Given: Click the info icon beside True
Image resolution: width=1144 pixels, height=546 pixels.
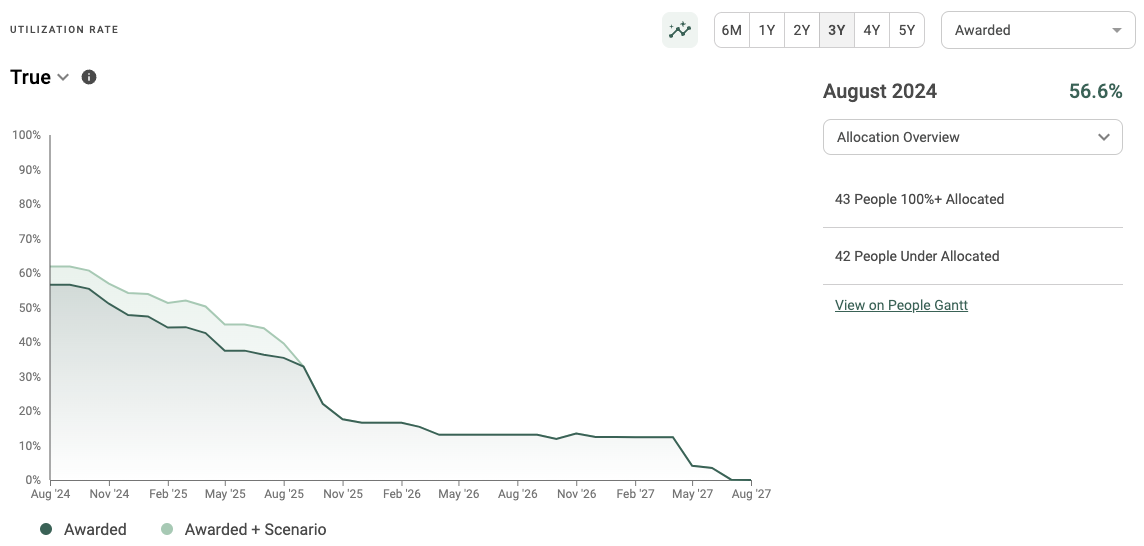Looking at the screenshot, I should click(x=89, y=77).
